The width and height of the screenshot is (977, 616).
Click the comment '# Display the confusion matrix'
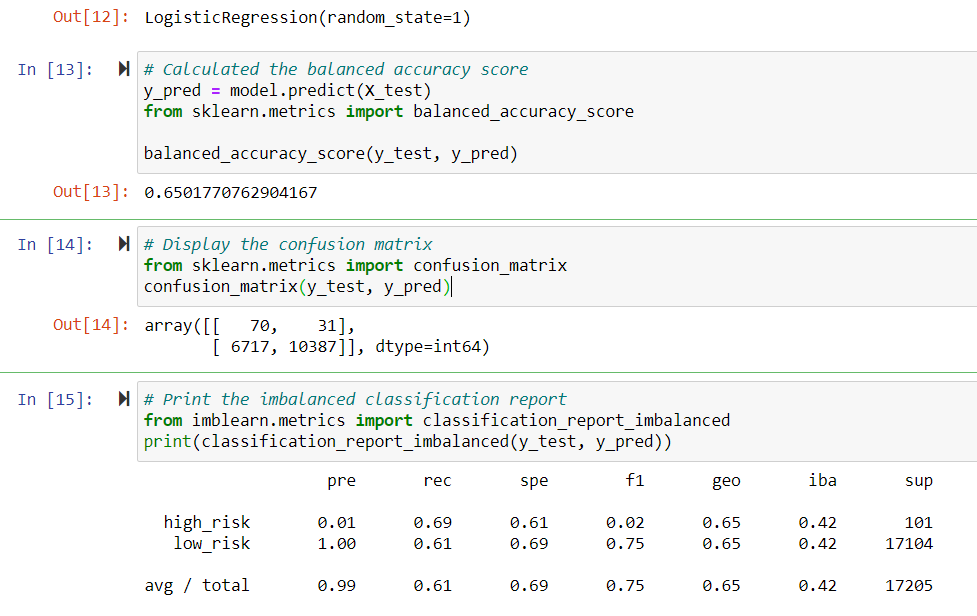click(x=288, y=244)
